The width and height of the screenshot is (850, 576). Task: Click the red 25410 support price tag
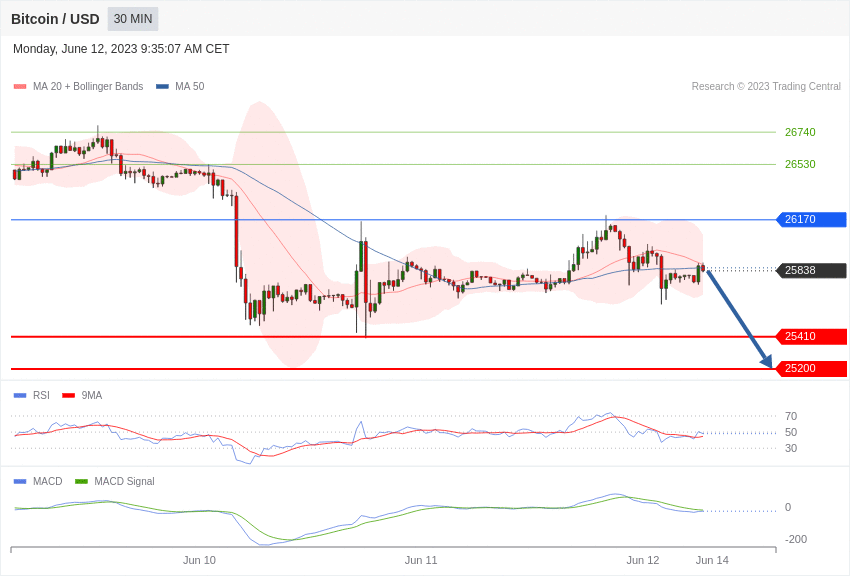click(812, 336)
